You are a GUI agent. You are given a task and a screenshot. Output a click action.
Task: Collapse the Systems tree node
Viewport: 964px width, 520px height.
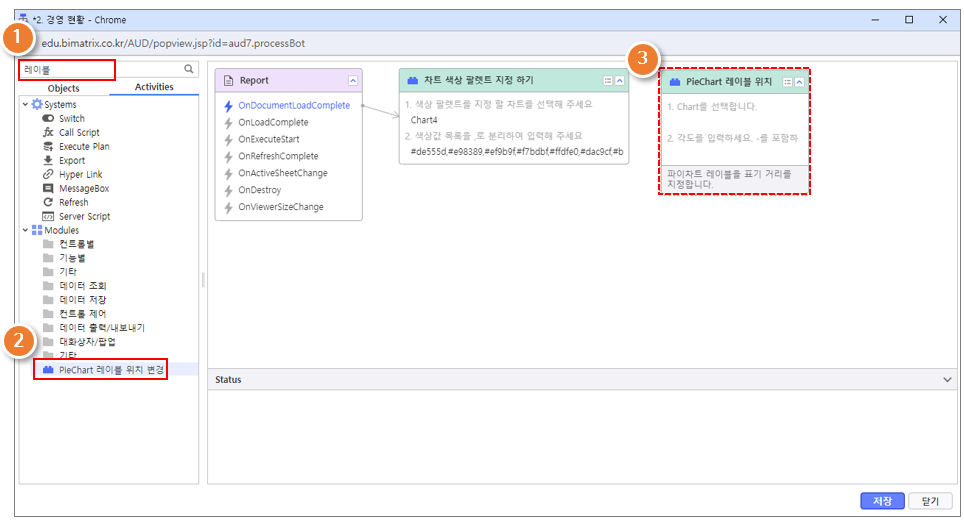(25, 104)
